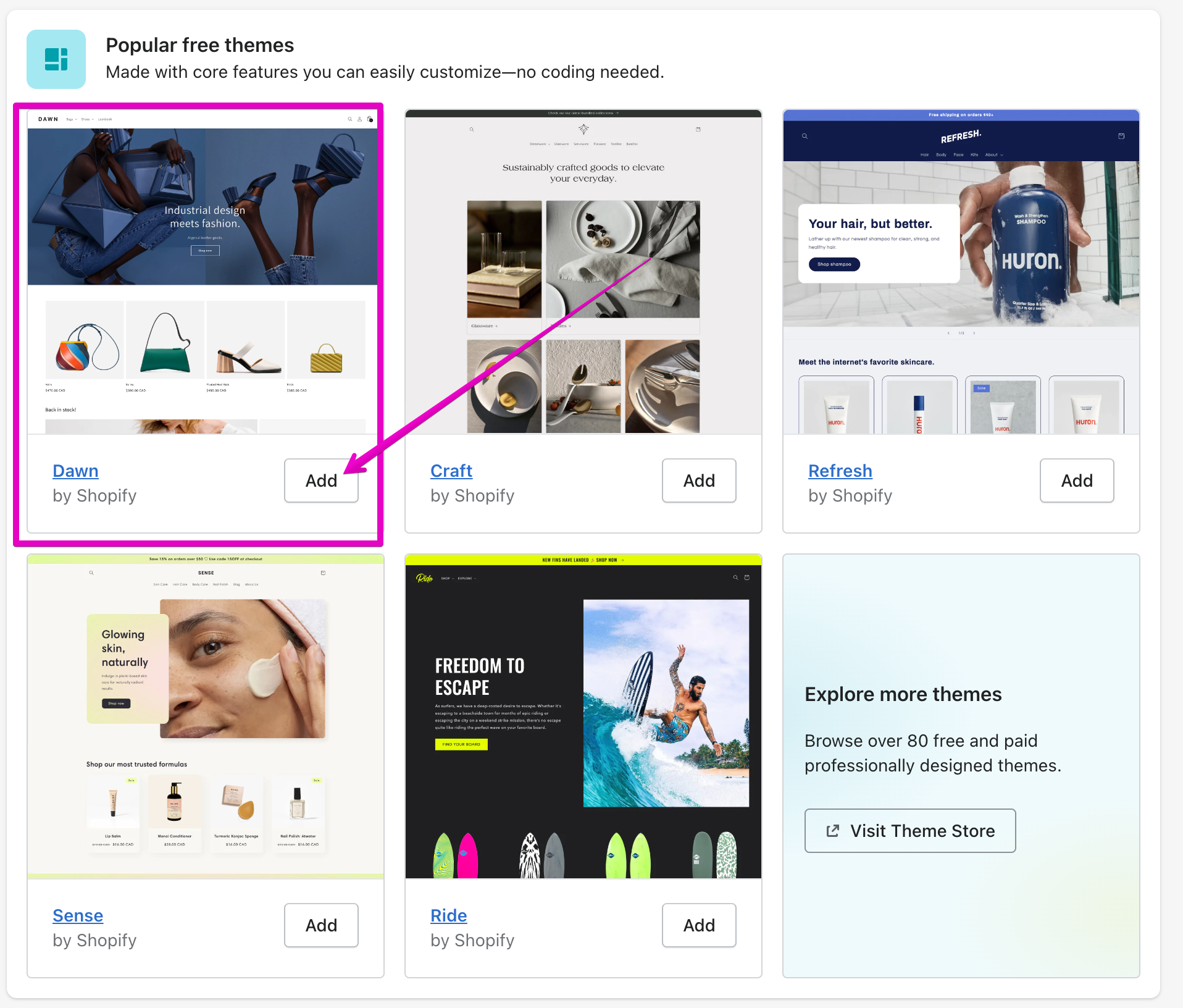
Task: Add the Craft theme
Action: coord(699,481)
